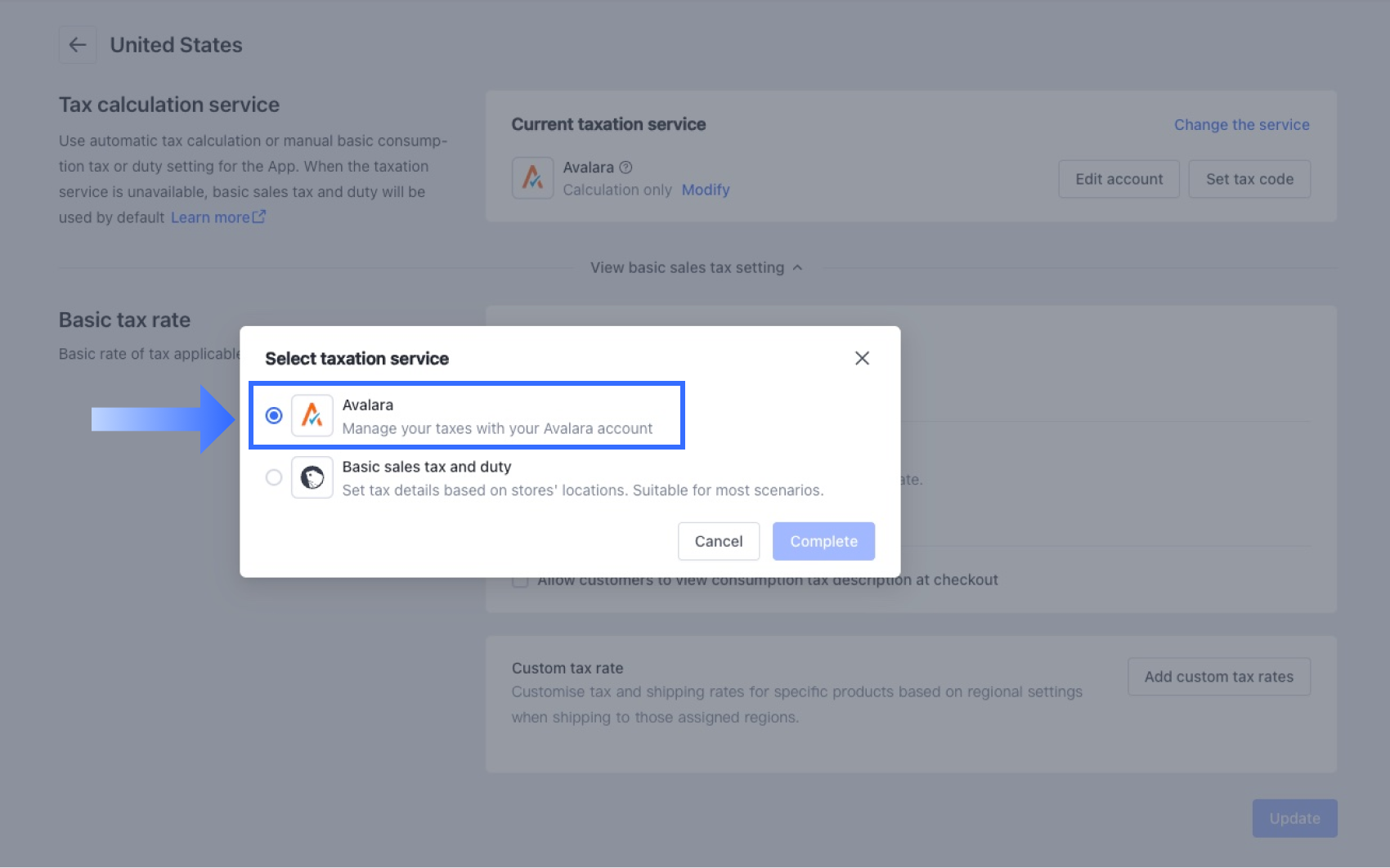Viewport: 1390px width, 868px height.
Task: Click the Learn more external link icon
Action: (x=259, y=217)
